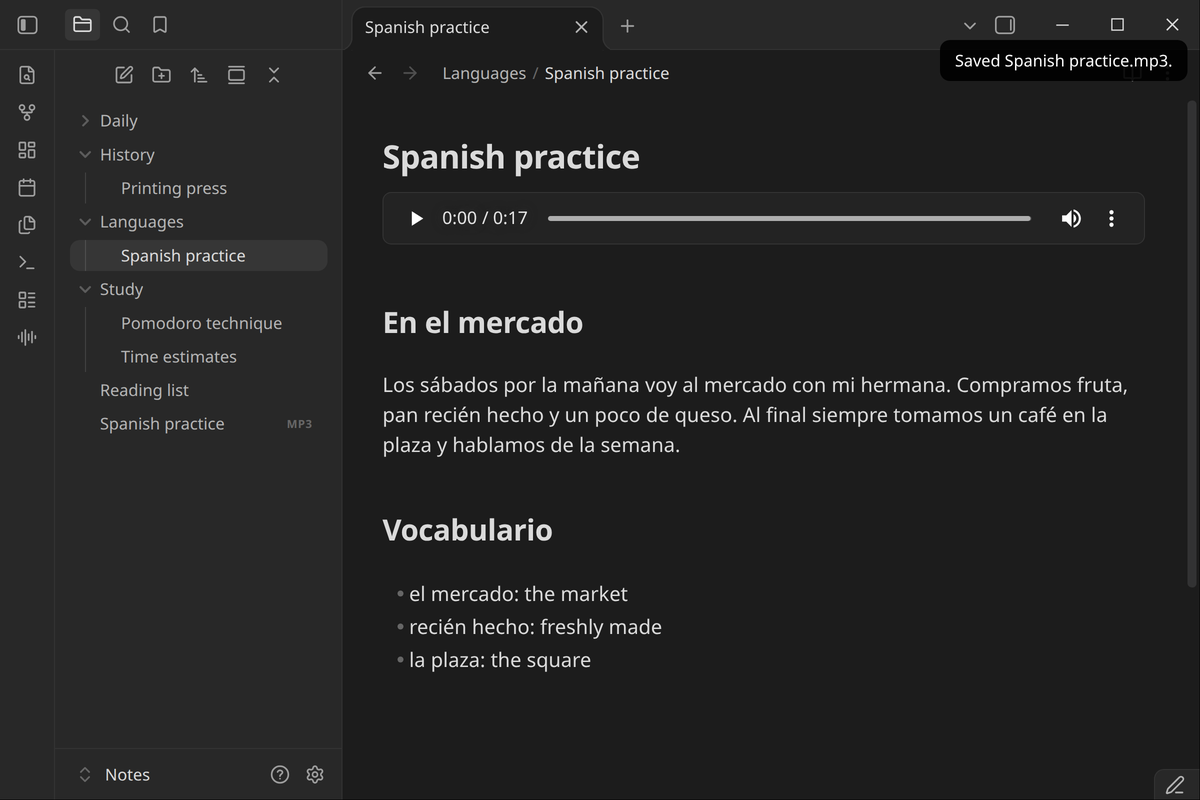Create a new canvas from the ribbon
Image resolution: width=1200 pixels, height=800 pixels.
tap(27, 150)
